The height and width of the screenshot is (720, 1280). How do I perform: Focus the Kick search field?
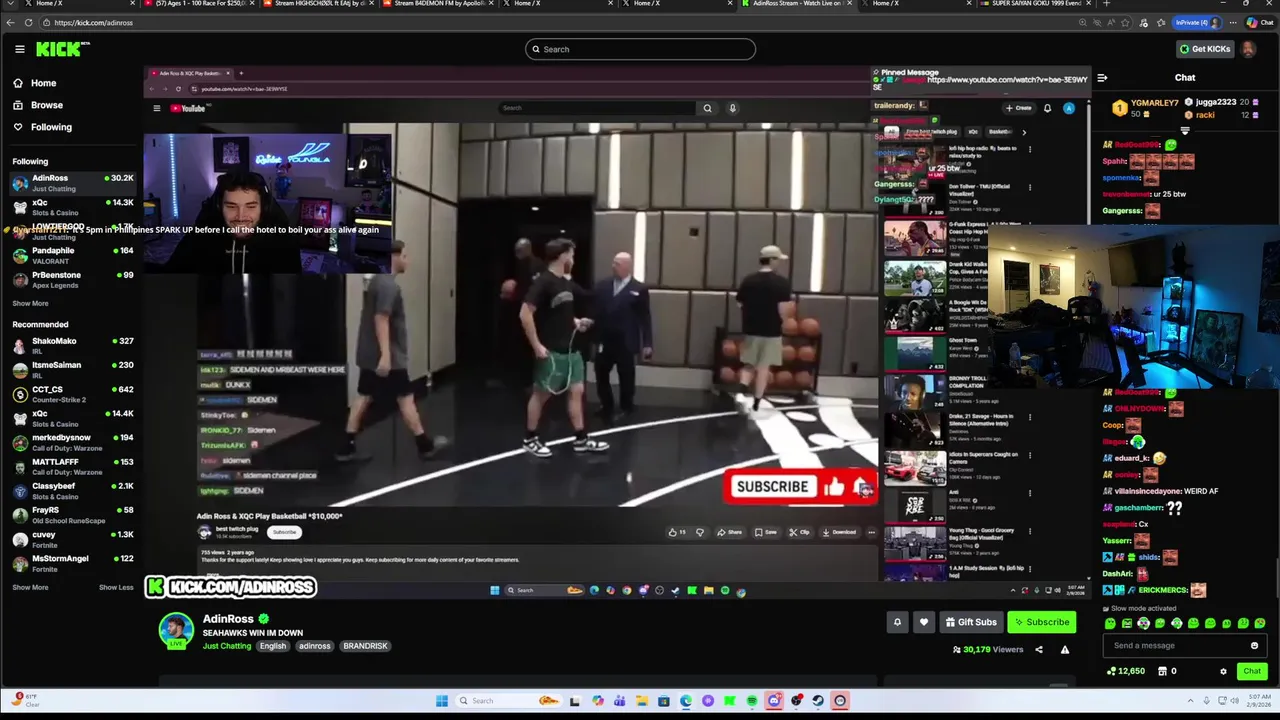pos(640,49)
